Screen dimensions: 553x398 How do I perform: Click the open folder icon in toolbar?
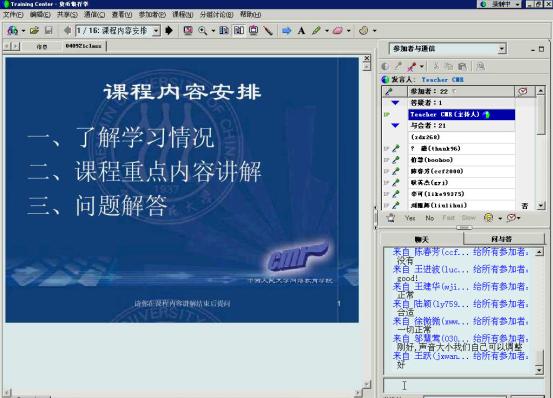click(34, 31)
